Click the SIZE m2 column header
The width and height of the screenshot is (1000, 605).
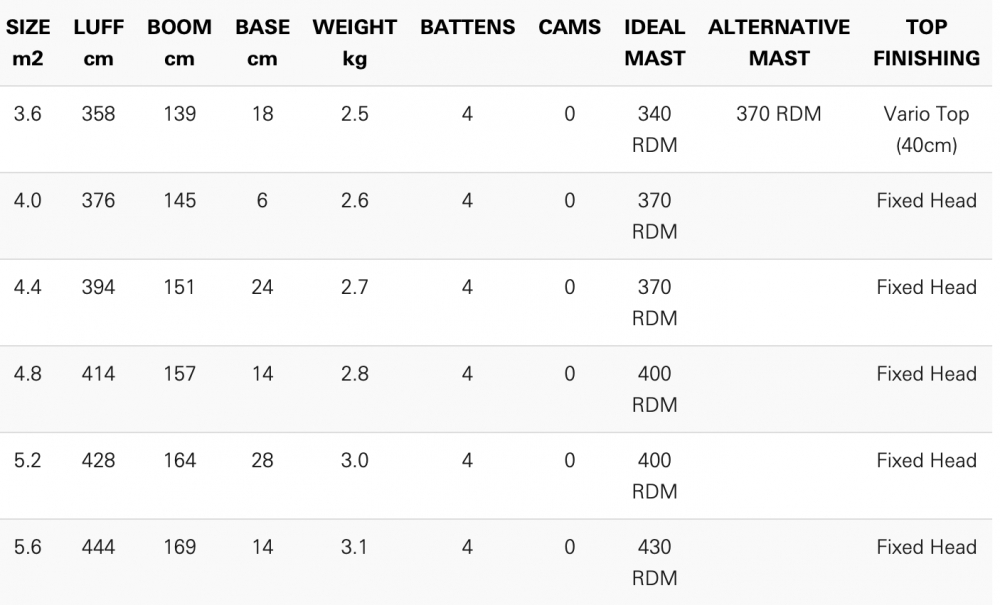pos(28,43)
